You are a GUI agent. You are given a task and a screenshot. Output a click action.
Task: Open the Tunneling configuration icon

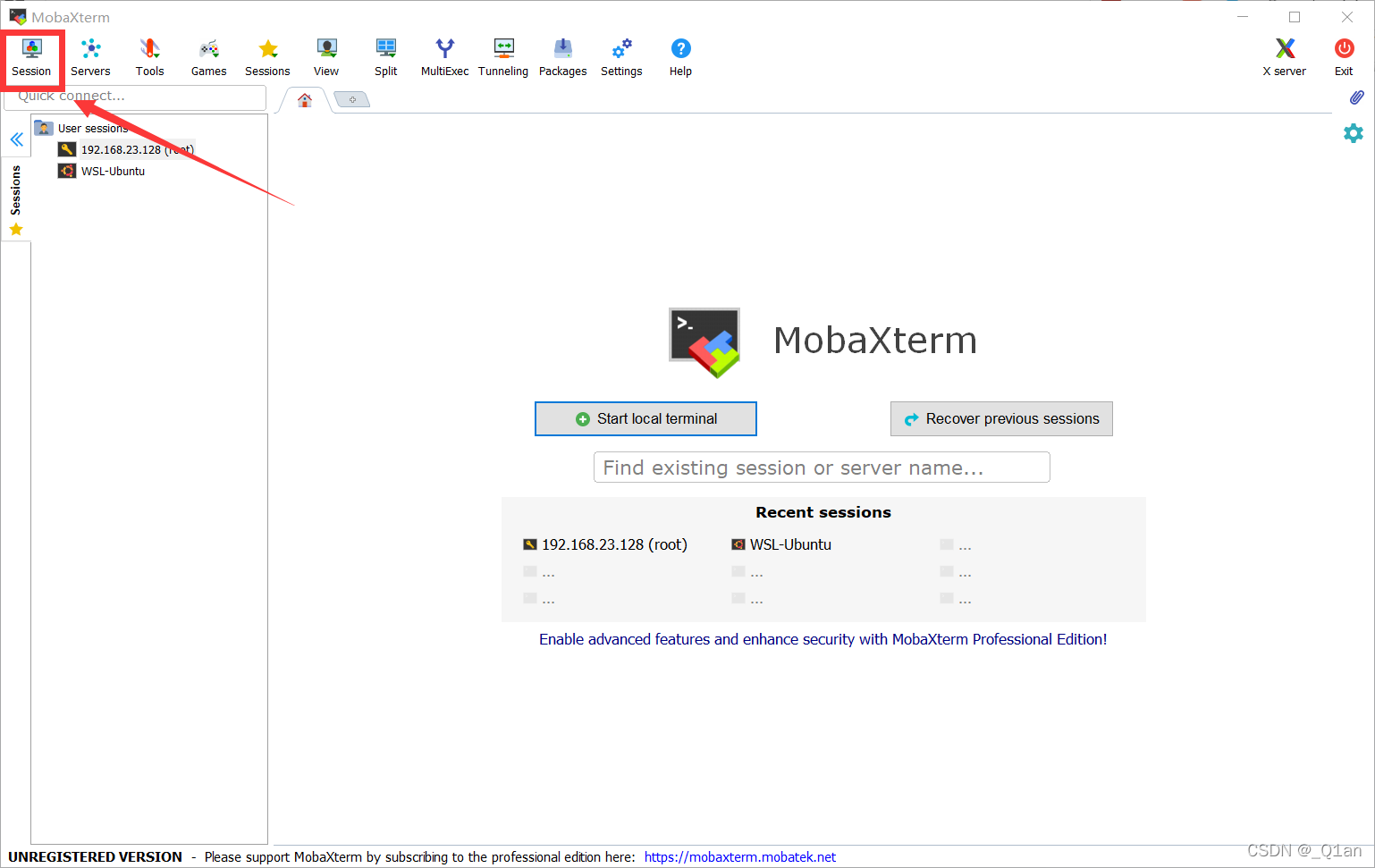pos(503,56)
